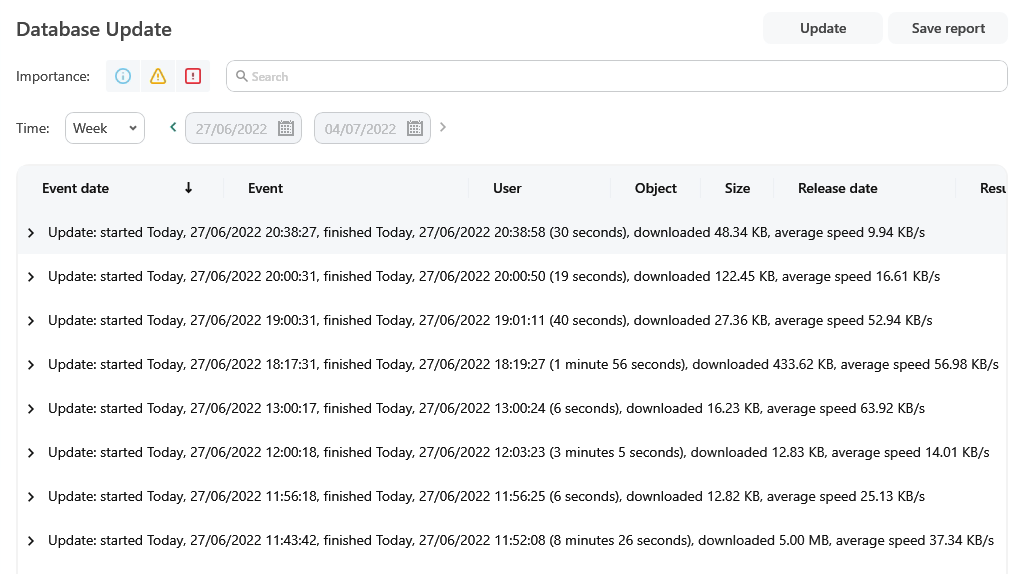Click the Update button
Screen dimensions: 1019x574
click(823, 28)
